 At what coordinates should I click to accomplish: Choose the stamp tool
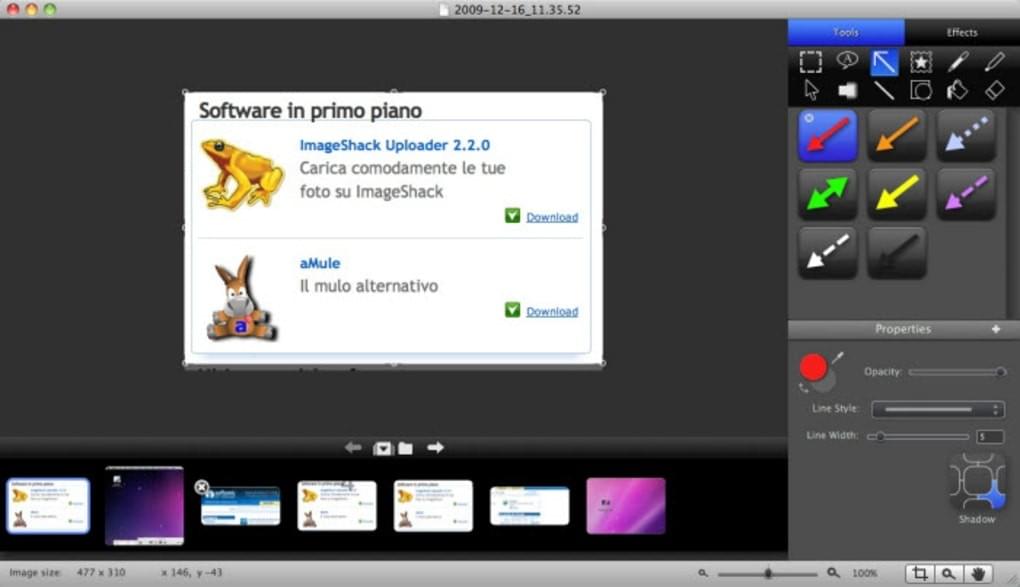tap(921, 61)
